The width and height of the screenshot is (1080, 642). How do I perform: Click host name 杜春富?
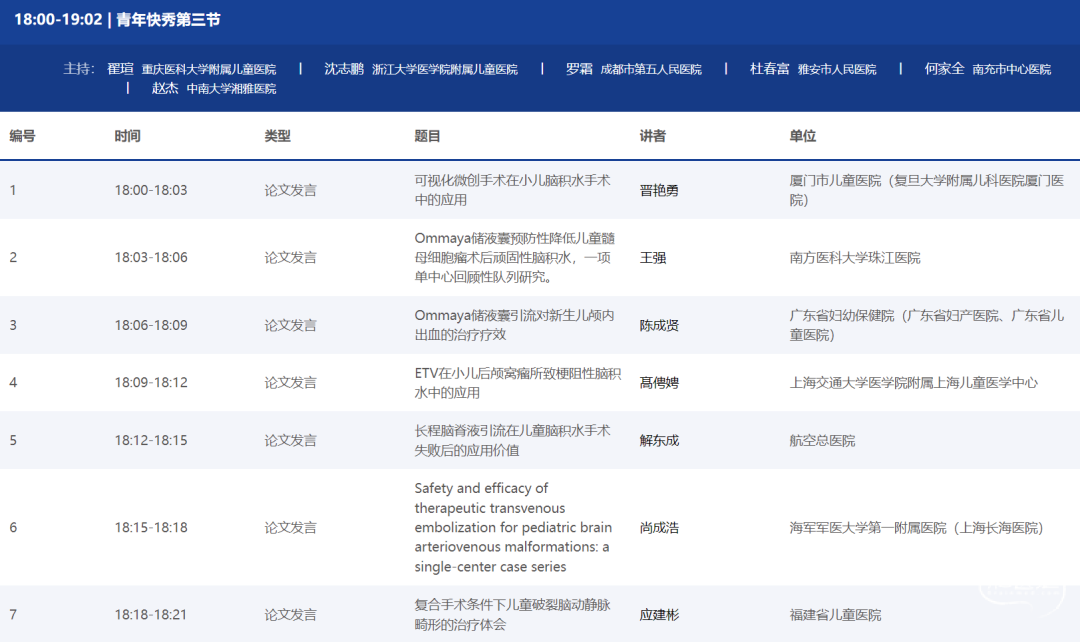tap(770, 69)
